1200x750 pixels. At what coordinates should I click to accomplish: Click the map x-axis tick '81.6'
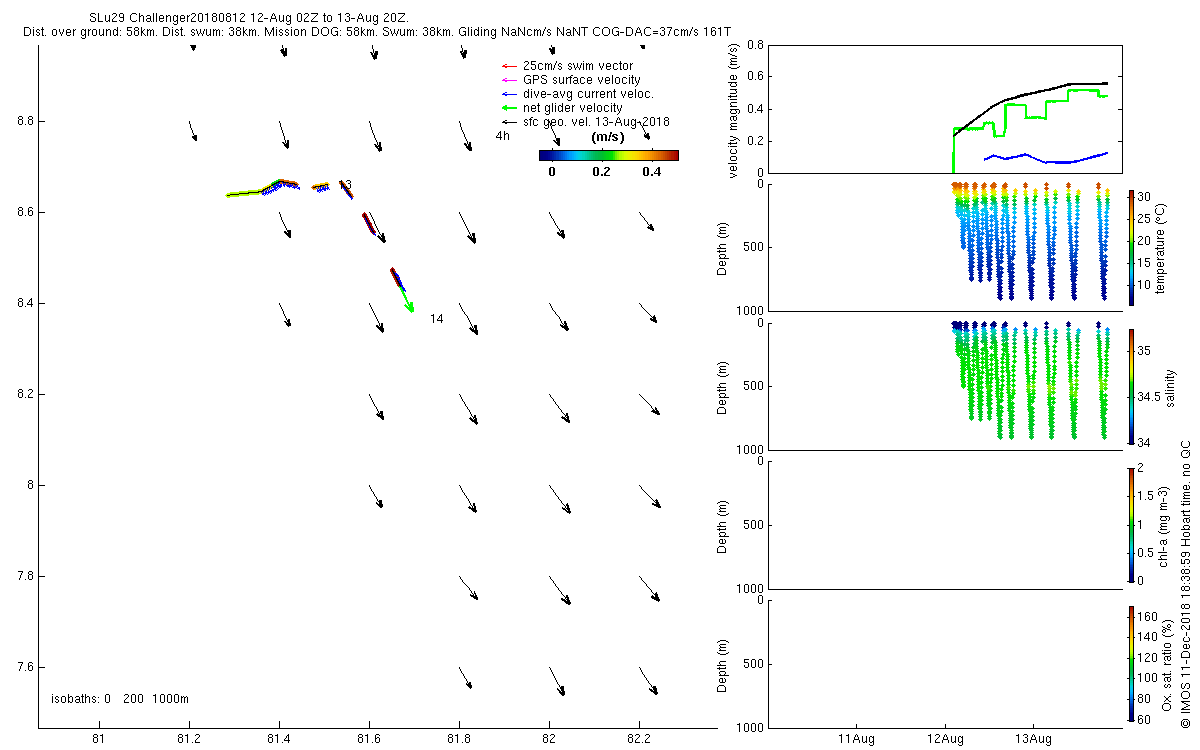point(369,740)
